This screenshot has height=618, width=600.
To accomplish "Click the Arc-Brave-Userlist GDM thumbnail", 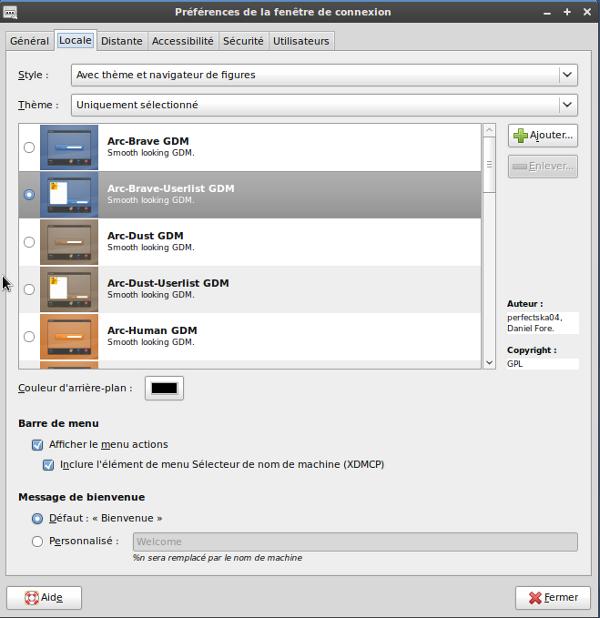I will point(69,195).
